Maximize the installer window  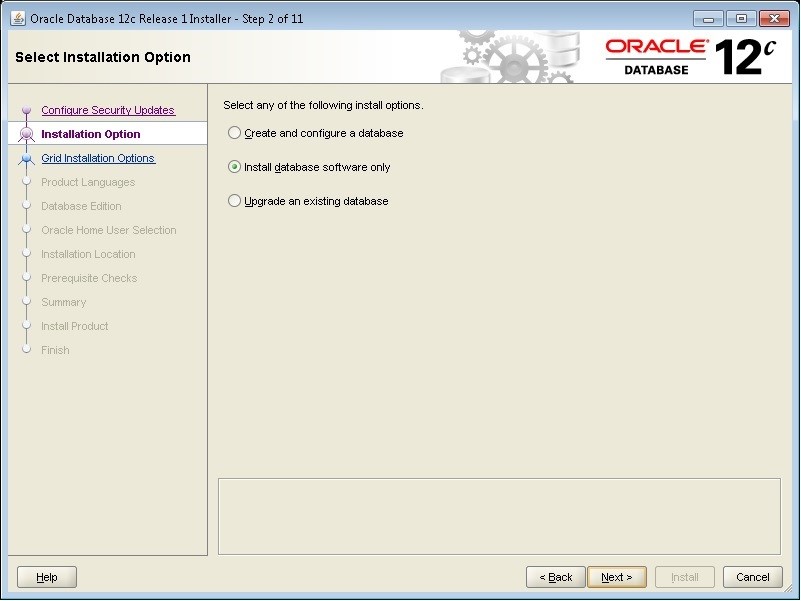coord(741,19)
